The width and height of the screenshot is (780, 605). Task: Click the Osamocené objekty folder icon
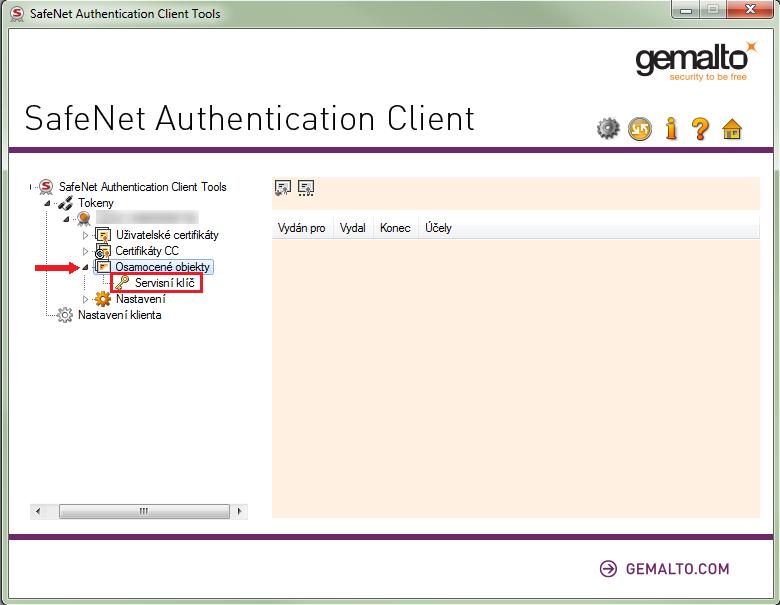103,267
